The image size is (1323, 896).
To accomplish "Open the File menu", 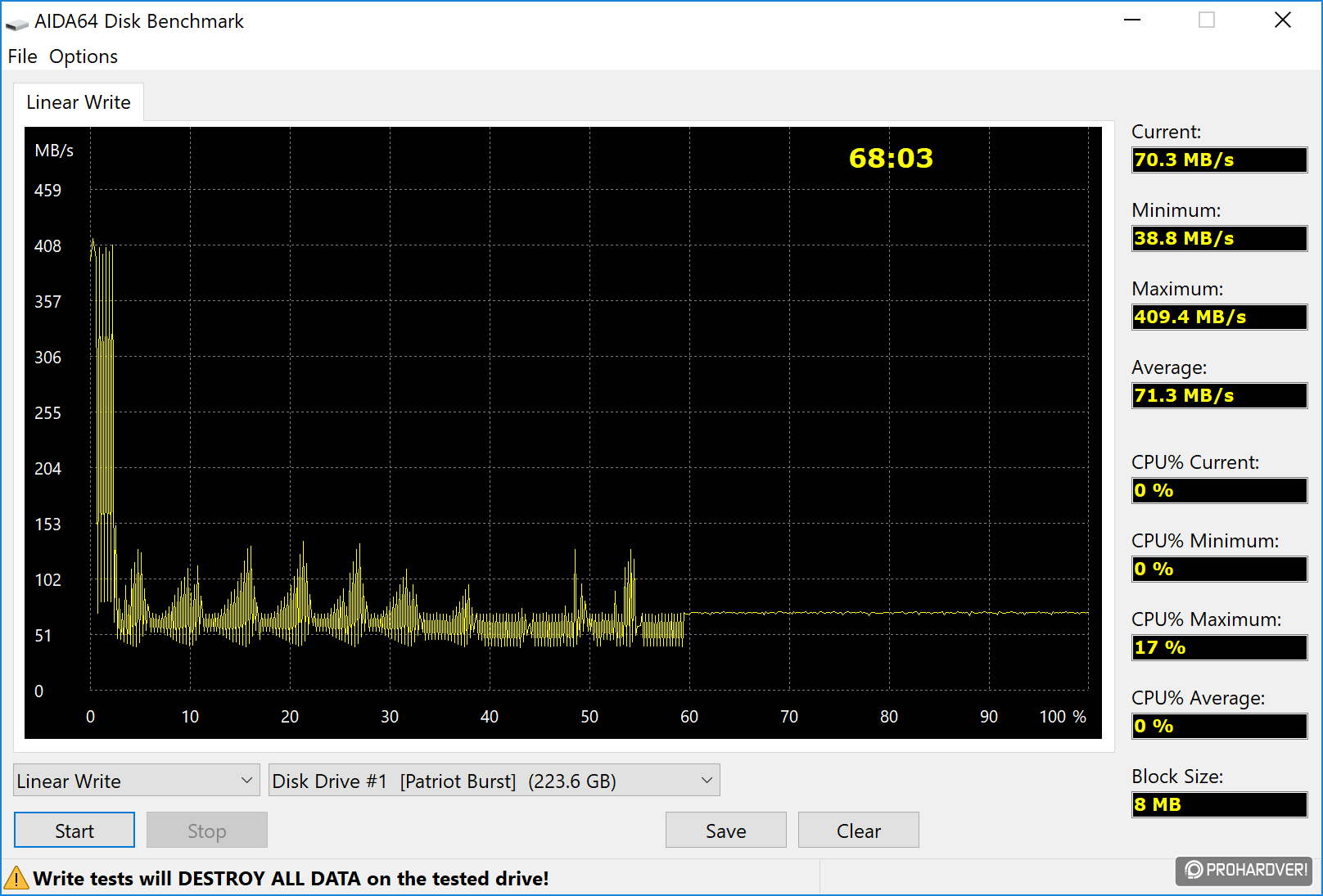I will pyautogui.click(x=22, y=56).
